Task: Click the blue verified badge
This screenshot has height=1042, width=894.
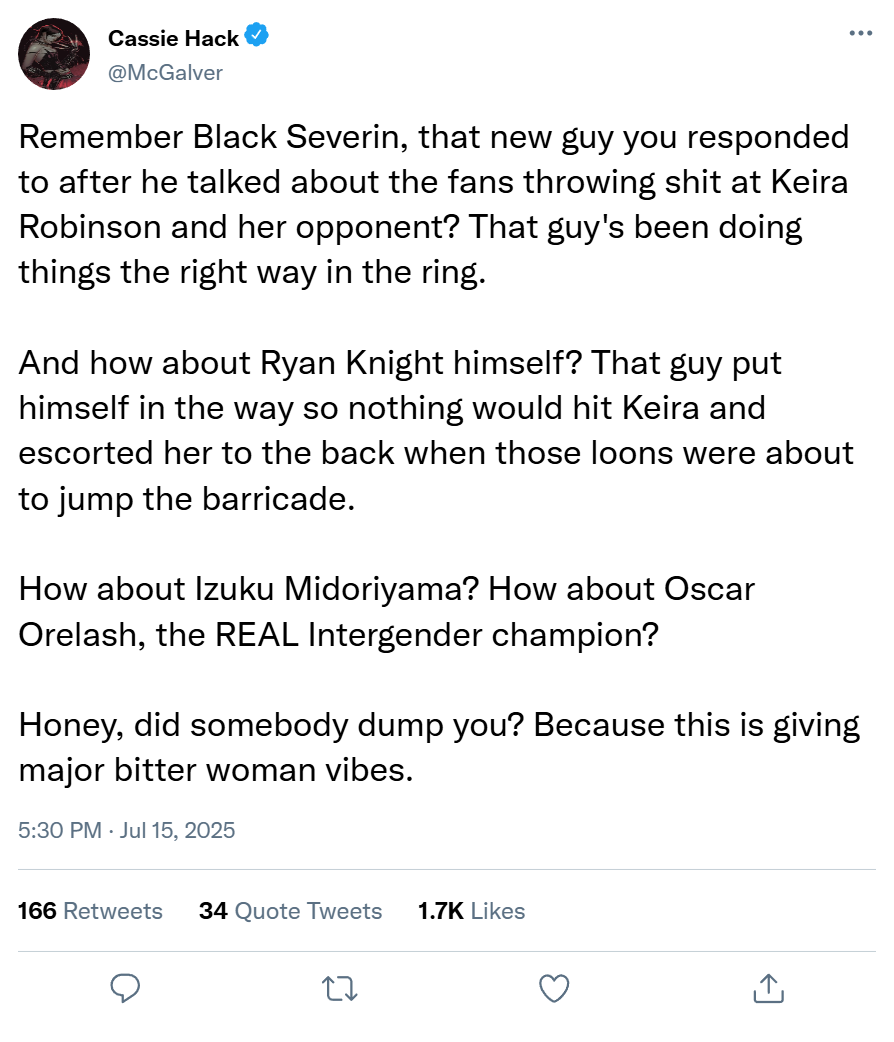Action: [258, 38]
